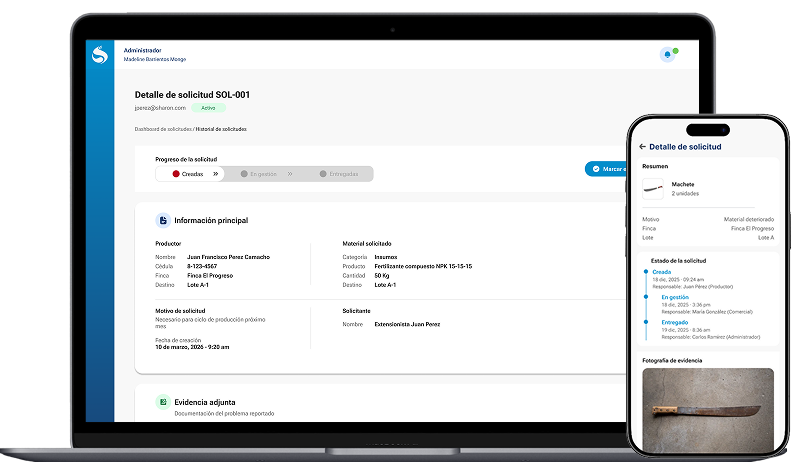Click the Detalle de solicitud SOL-001 heading
794x462 pixels.
pos(192,95)
